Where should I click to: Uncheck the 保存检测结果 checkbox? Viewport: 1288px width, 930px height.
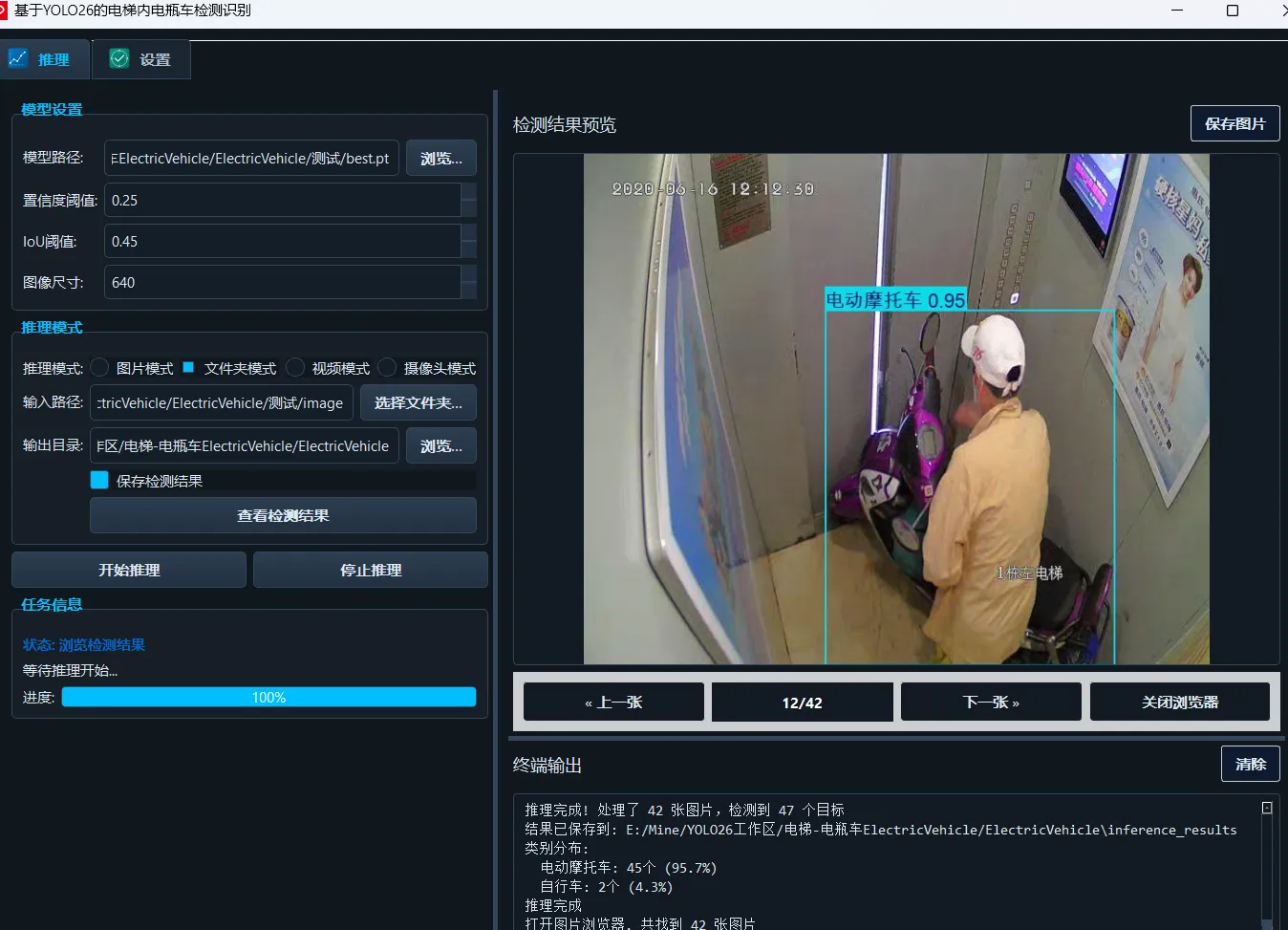(x=98, y=480)
